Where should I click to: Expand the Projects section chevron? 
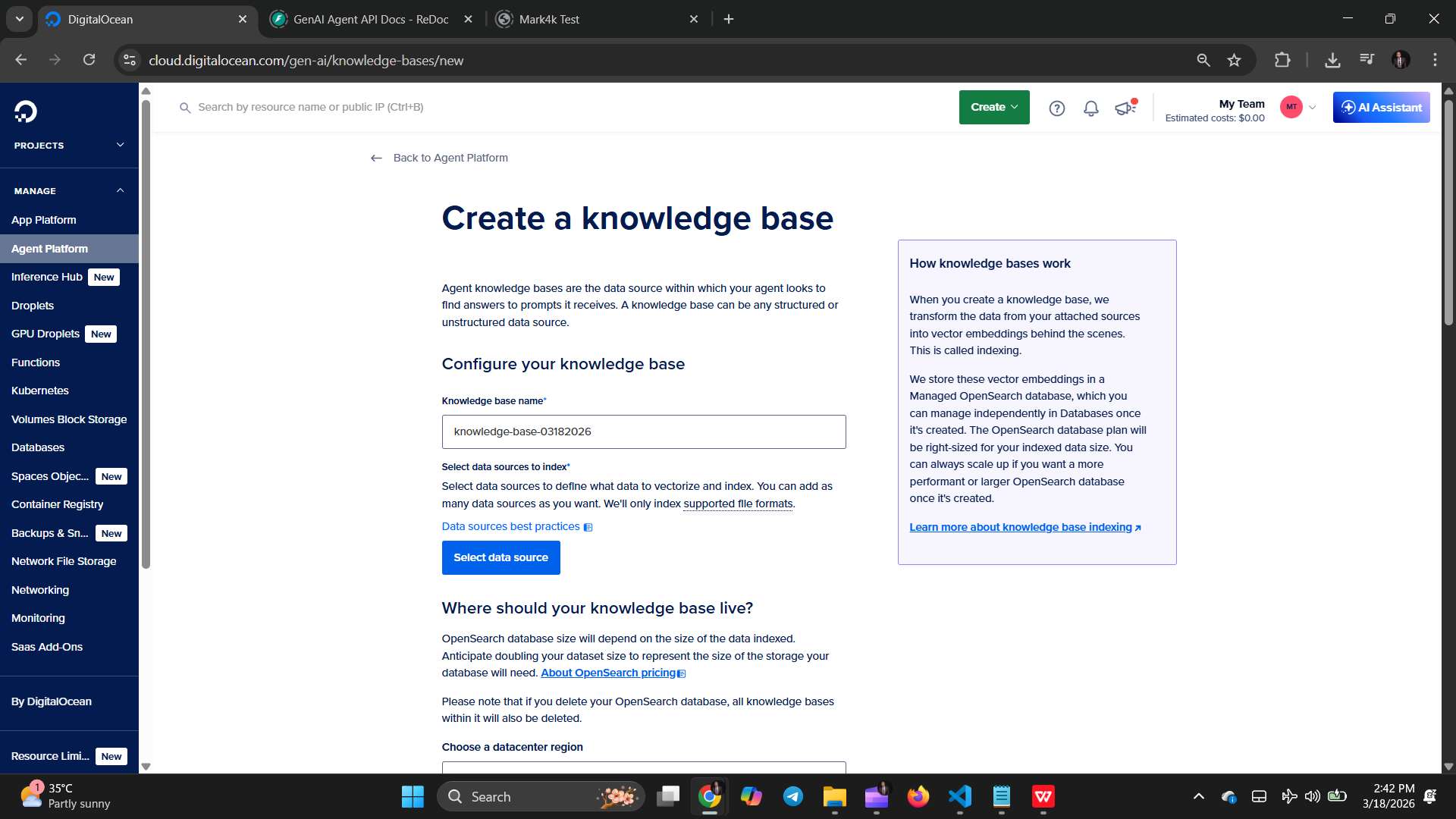pos(120,145)
